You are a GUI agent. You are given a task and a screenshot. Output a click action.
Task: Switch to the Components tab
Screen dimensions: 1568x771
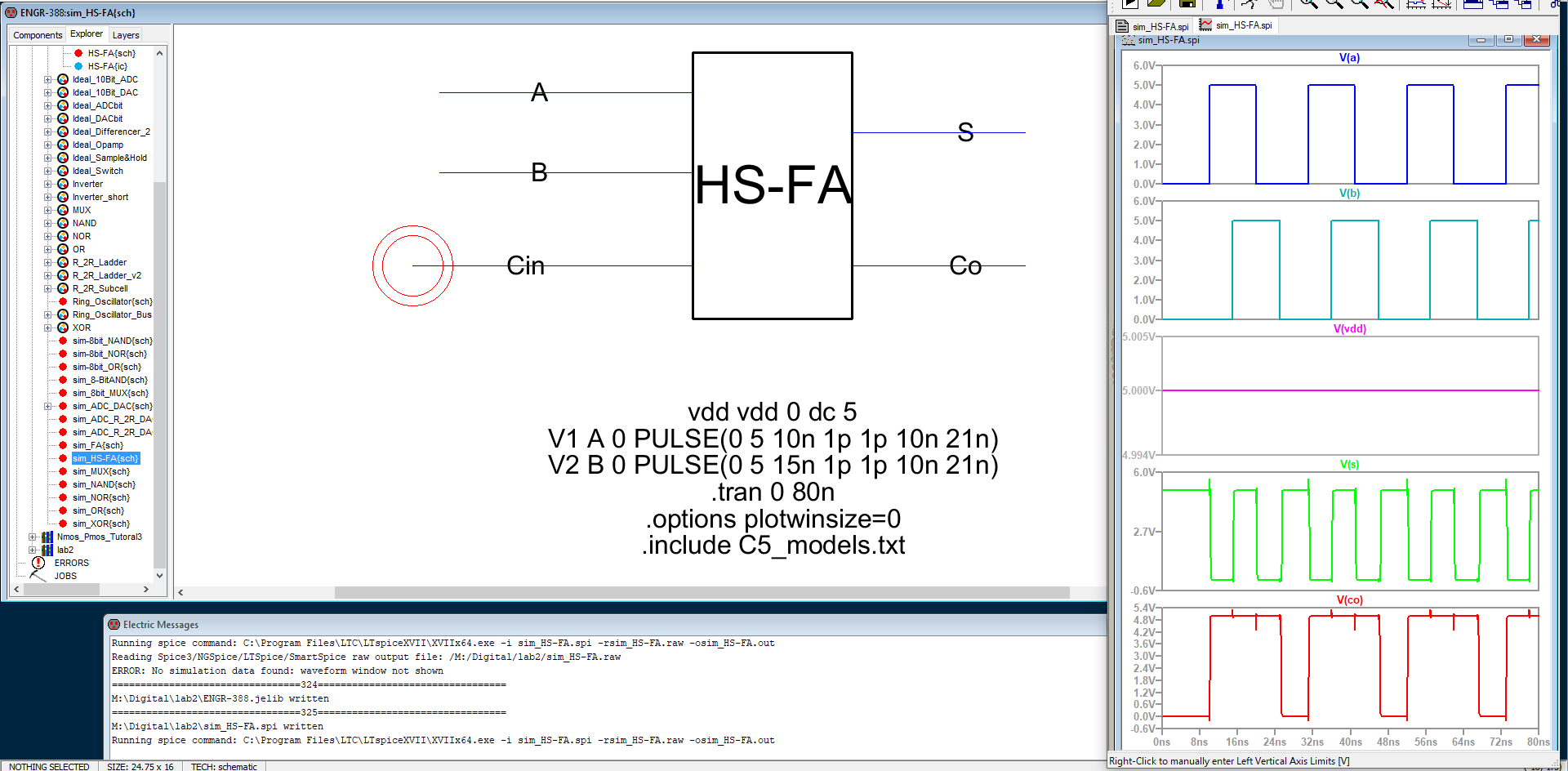(38, 35)
